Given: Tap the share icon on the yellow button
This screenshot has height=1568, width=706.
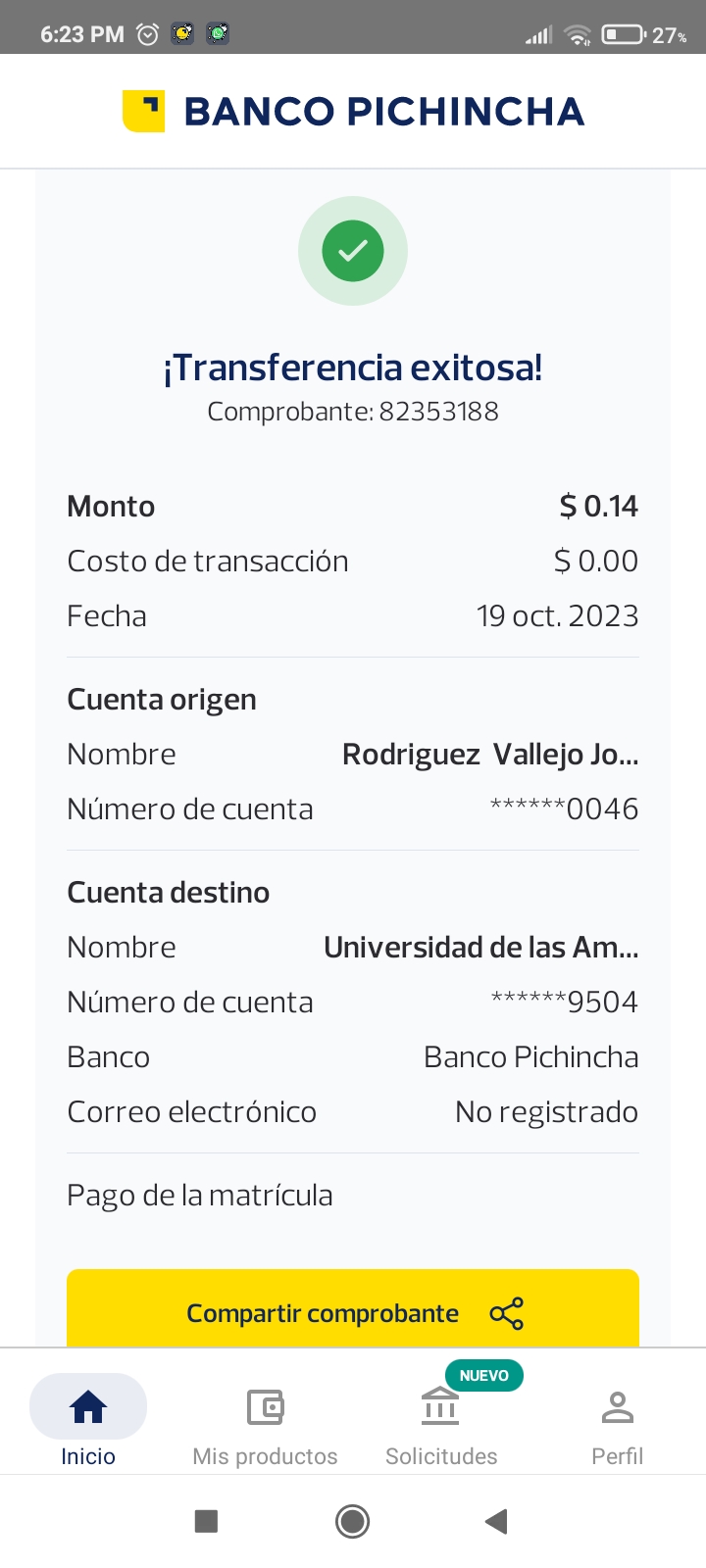Looking at the screenshot, I should 506,1313.
